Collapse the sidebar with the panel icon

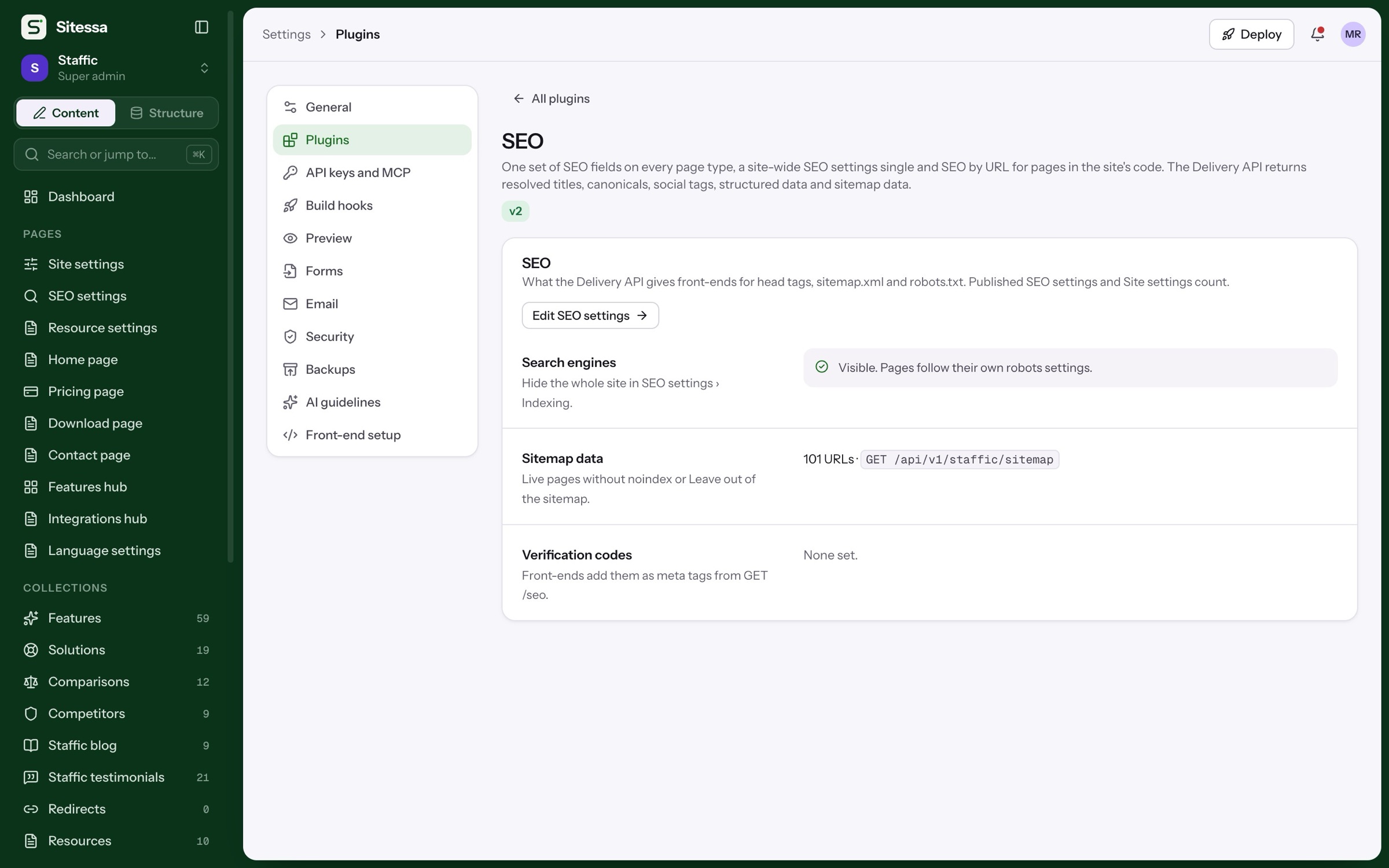click(201, 27)
